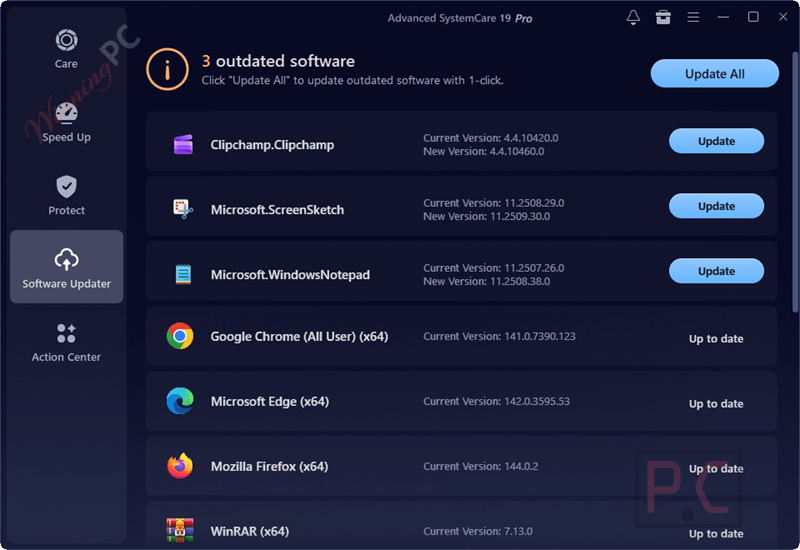Minimize the Advanced SystemCare window
The width and height of the screenshot is (800, 550).
(x=723, y=17)
